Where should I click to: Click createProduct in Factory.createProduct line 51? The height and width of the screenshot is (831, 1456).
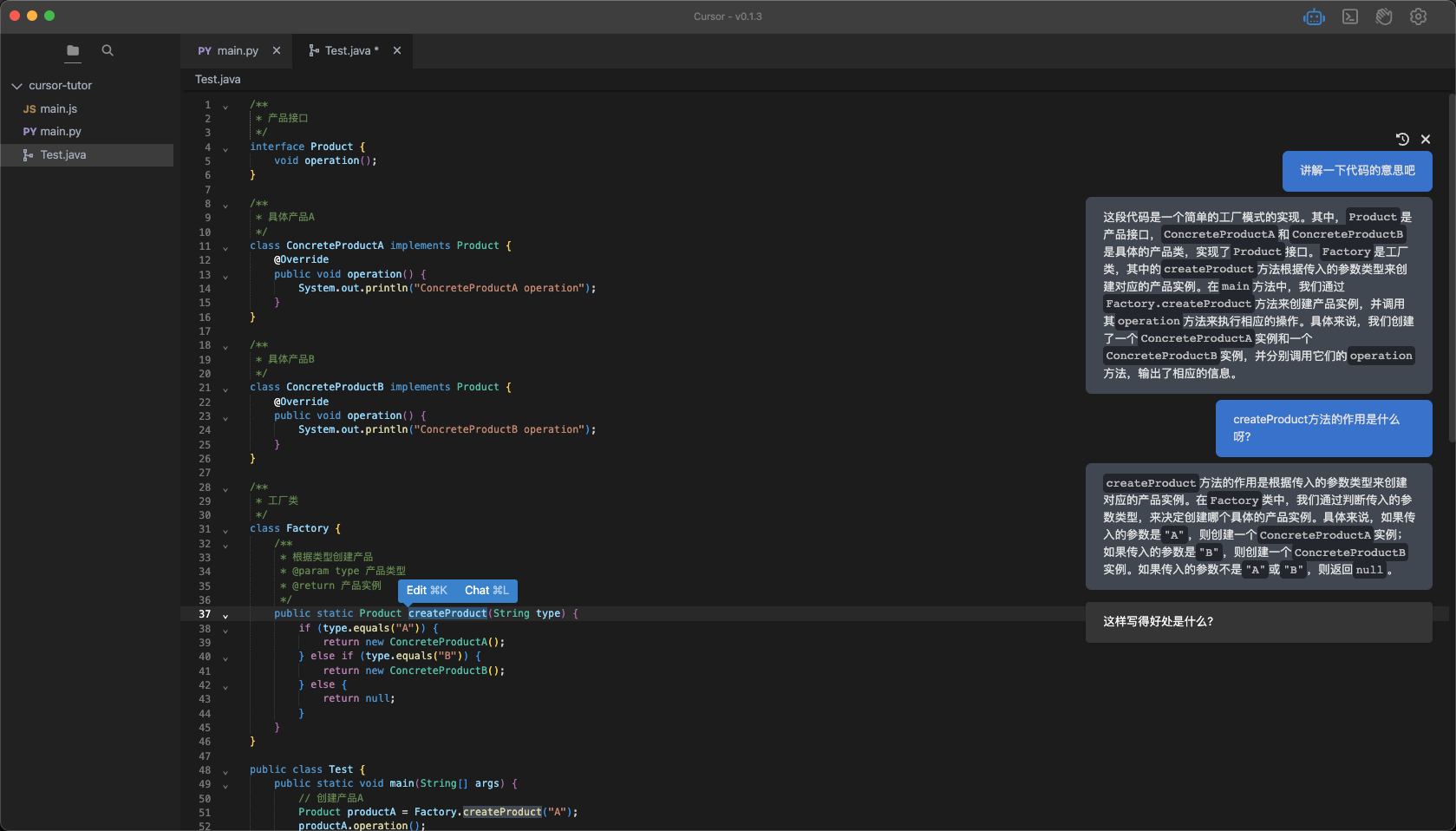(502, 812)
